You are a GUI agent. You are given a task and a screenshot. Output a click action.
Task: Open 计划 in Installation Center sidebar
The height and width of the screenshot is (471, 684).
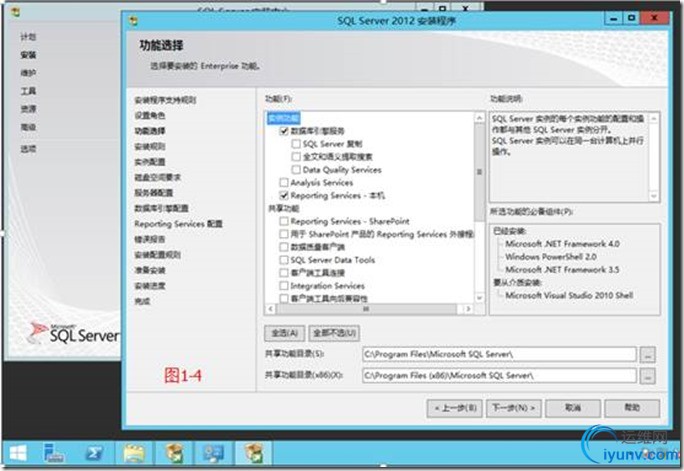point(28,37)
